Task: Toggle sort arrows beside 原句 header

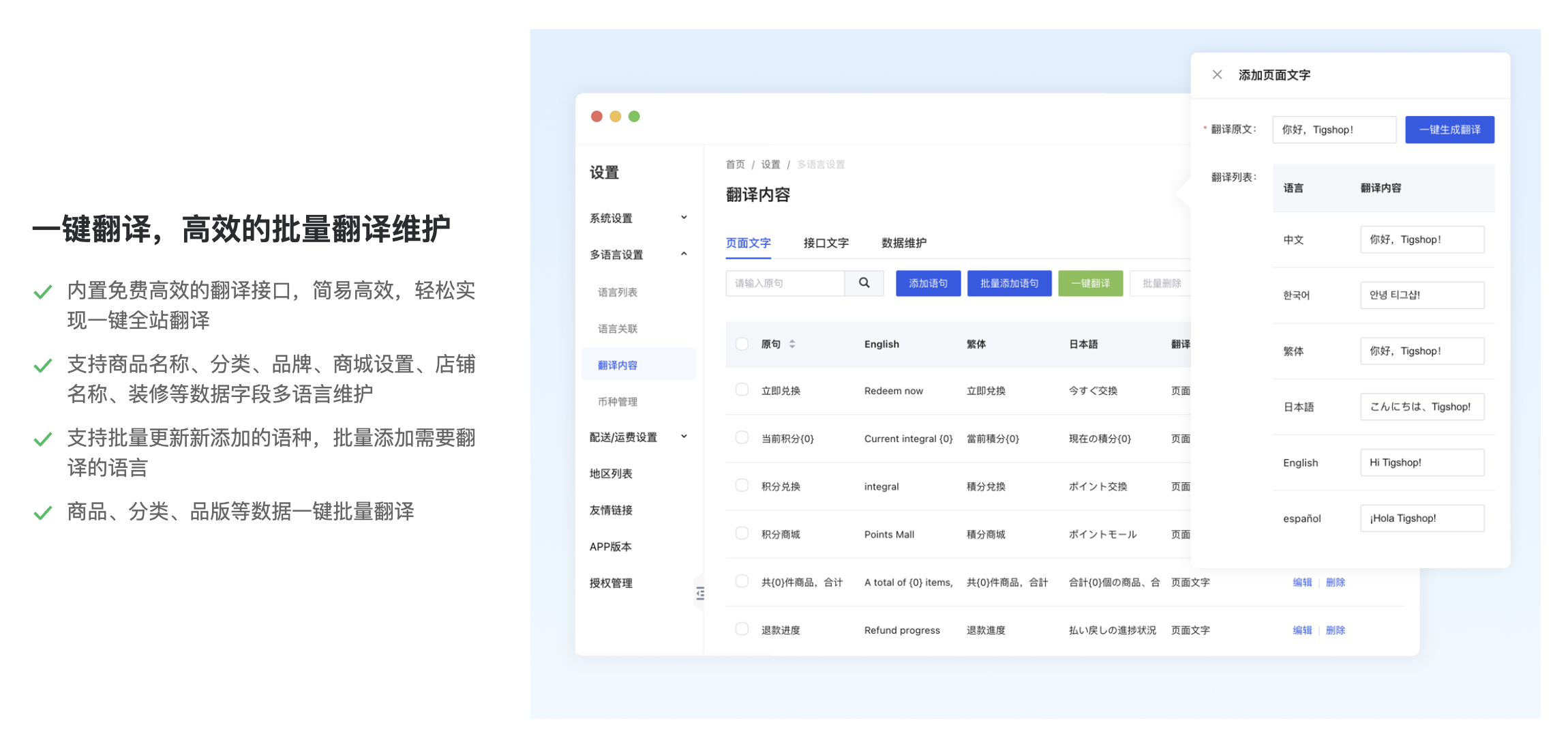Action: point(792,344)
